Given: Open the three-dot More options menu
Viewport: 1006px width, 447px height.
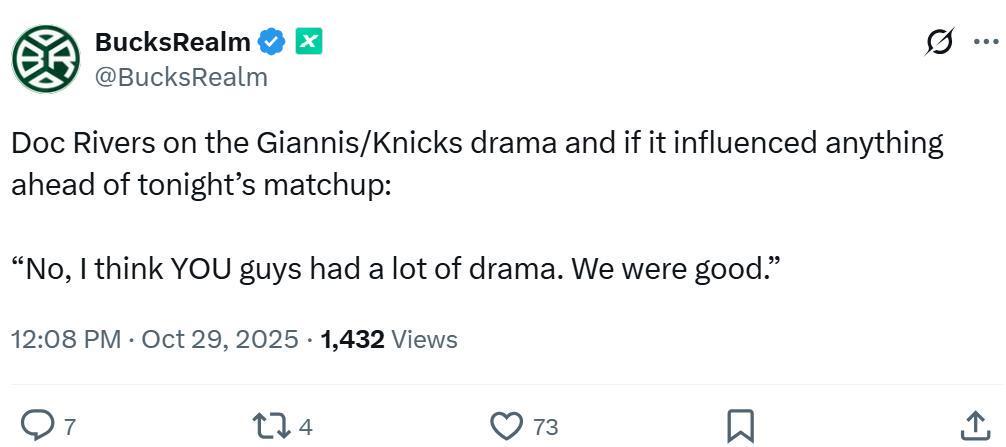Looking at the screenshot, I should 985,42.
